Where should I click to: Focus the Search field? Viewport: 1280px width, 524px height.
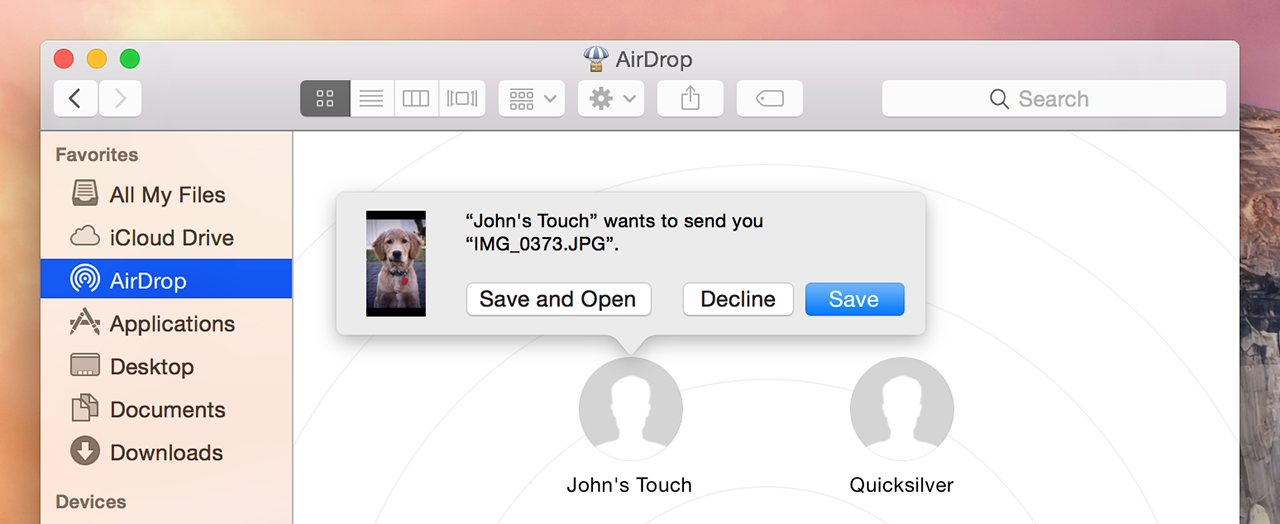pyautogui.click(x=1054, y=99)
